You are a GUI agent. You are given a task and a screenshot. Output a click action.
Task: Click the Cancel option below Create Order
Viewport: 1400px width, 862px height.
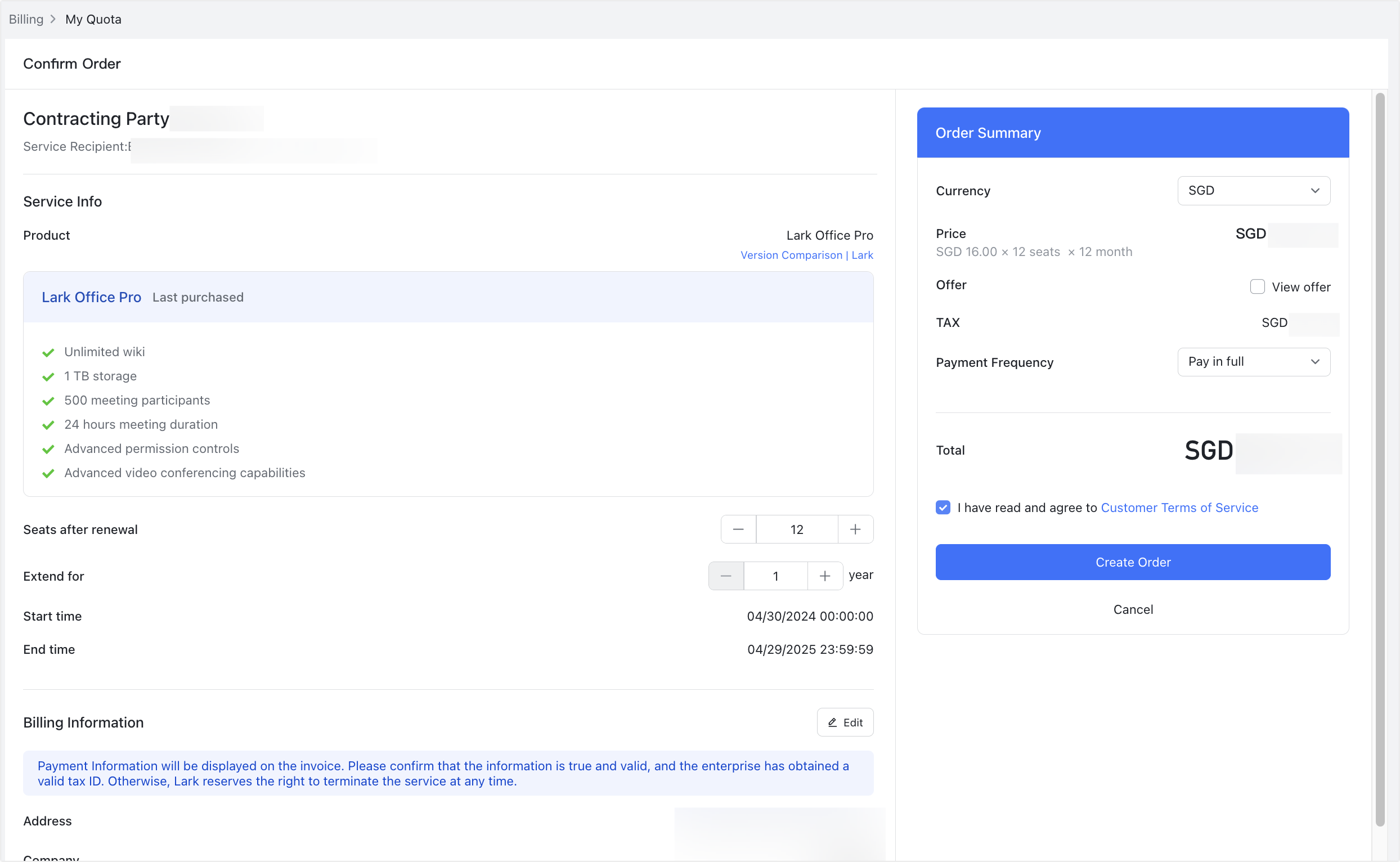[1133, 609]
